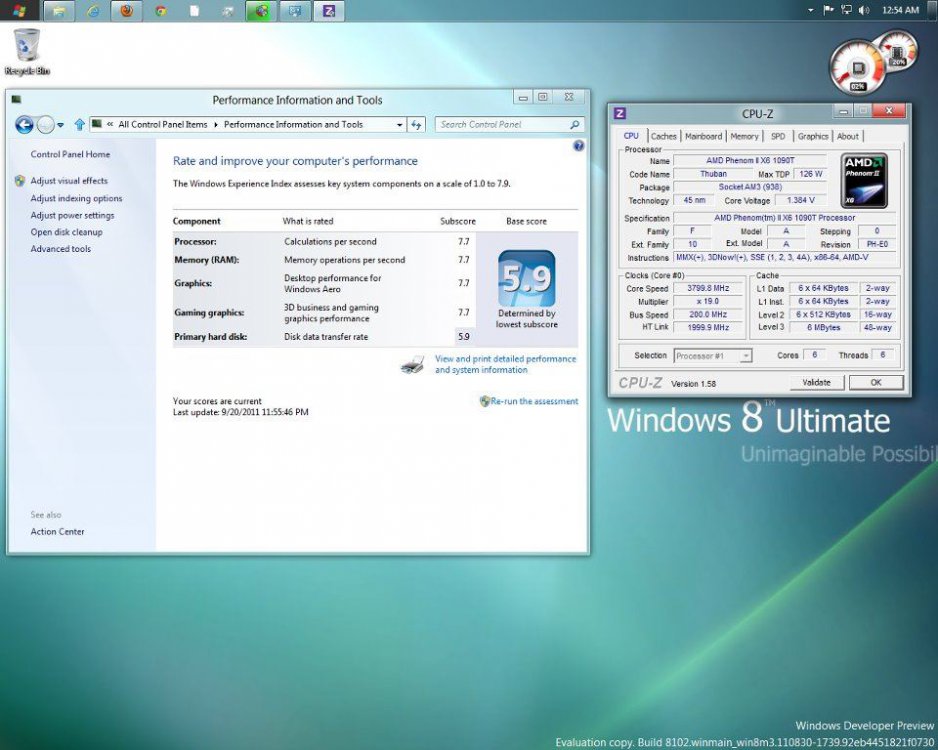Click the Primary hard disk subscore 5.9
938x750 pixels.
464,337
